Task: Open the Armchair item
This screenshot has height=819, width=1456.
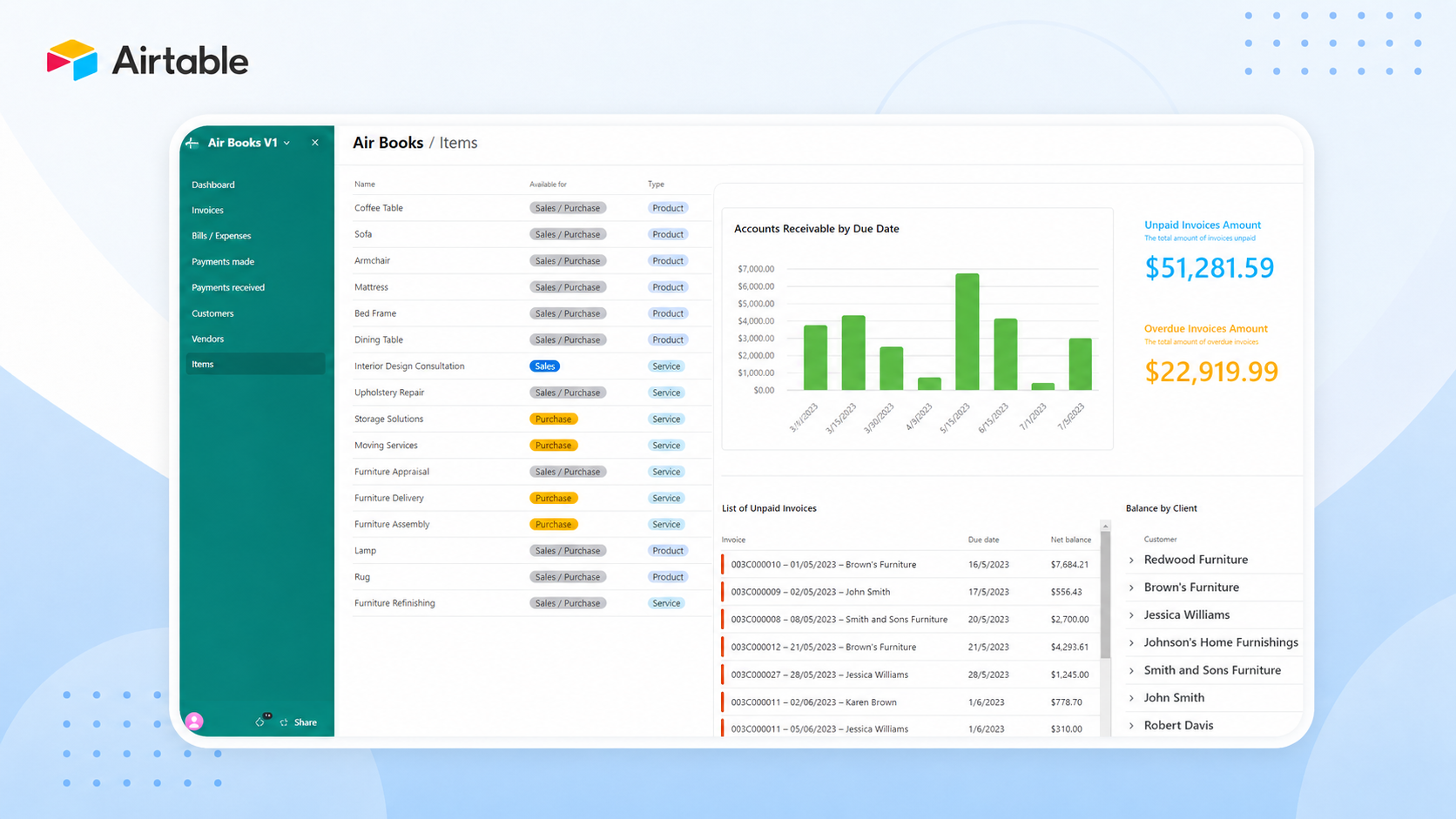Action: point(372,260)
